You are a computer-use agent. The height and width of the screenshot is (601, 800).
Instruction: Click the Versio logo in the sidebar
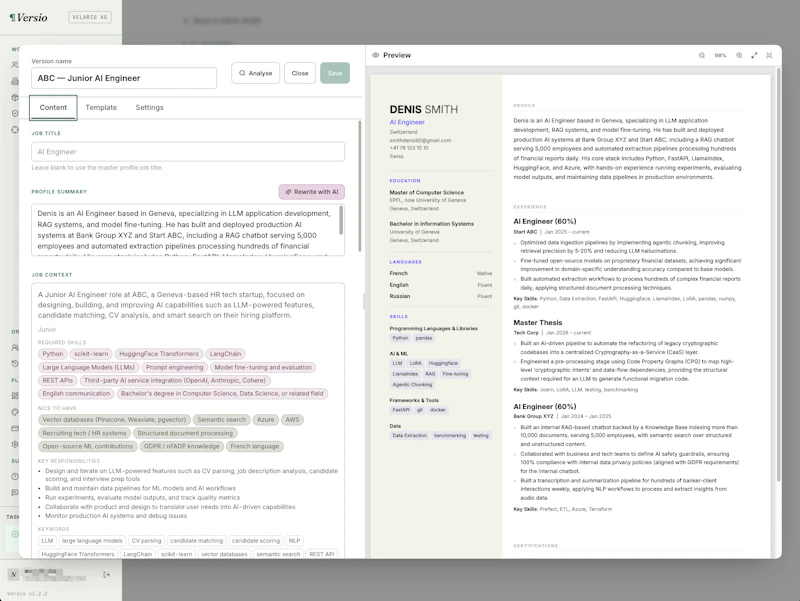coord(29,17)
